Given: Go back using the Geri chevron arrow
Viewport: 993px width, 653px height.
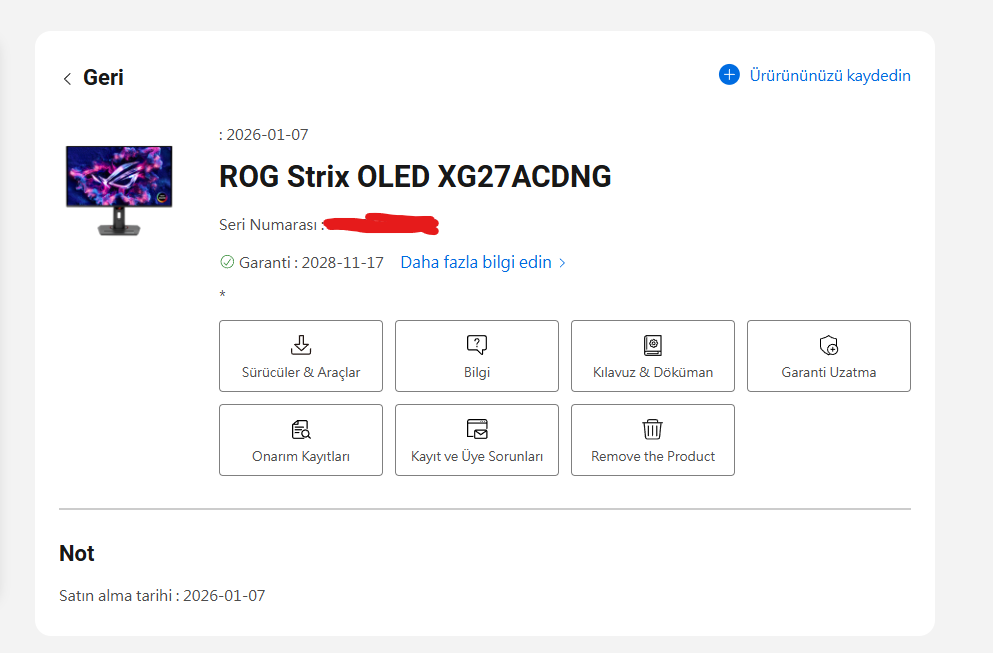Looking at the screenshot, I should click(67, 79).
